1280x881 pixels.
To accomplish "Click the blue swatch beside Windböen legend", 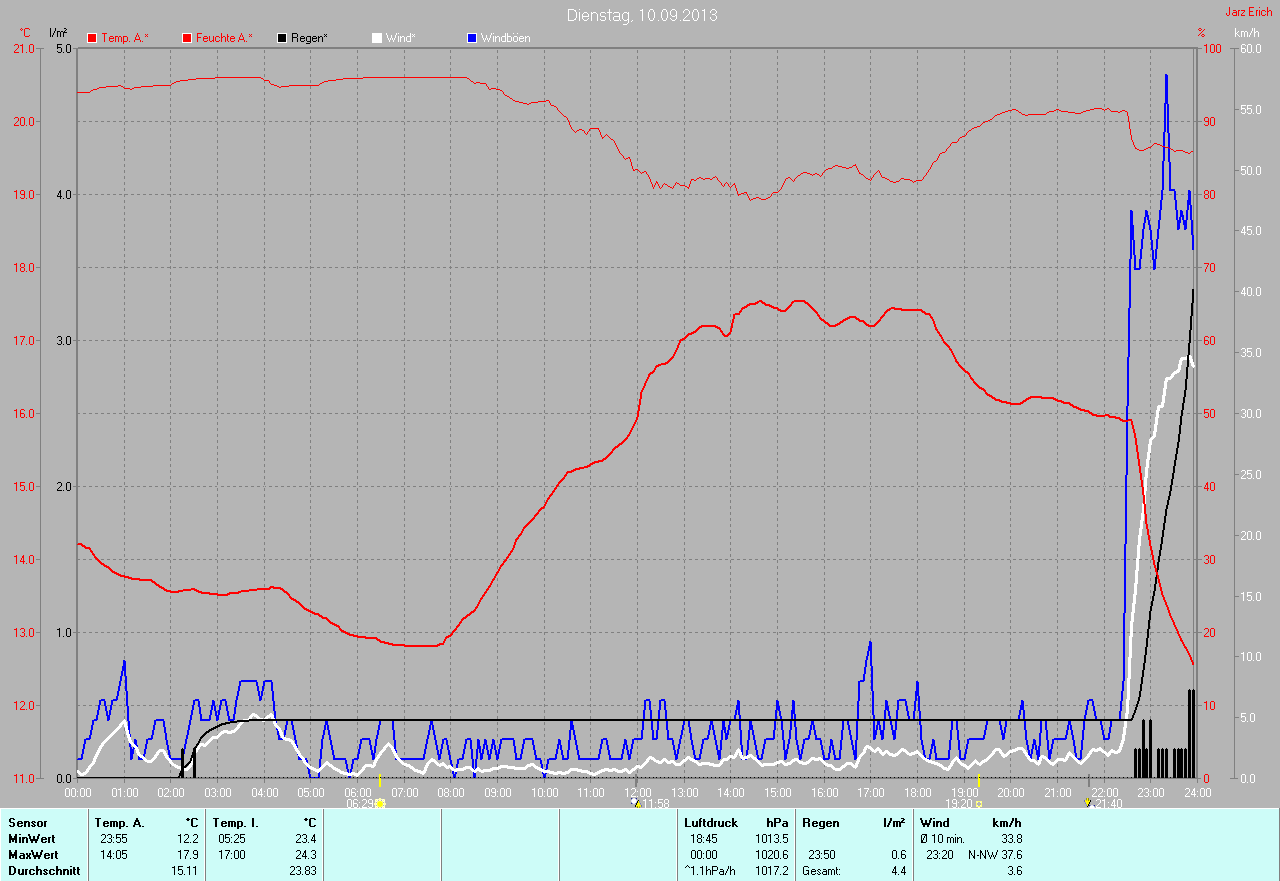I will click(472, 38).
